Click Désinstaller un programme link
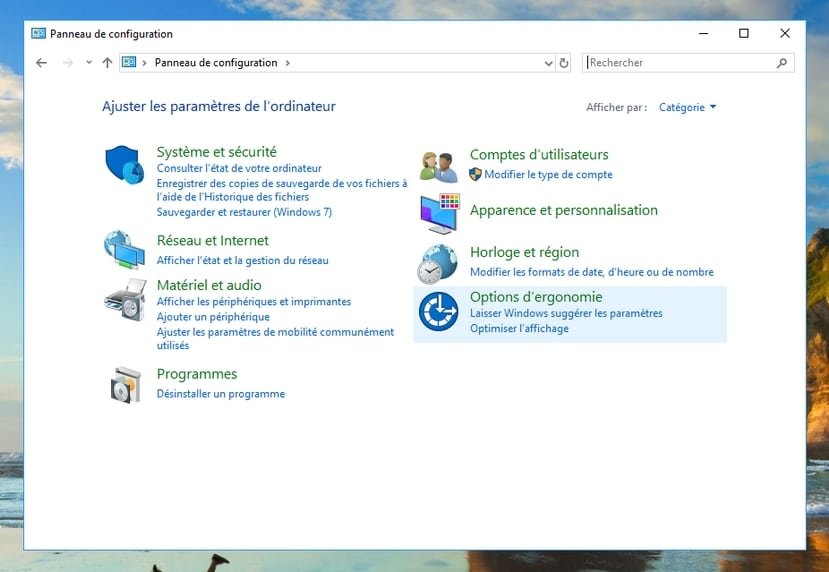Image resolution: width=829 pixels, height=572 pixels. [220, 394]
